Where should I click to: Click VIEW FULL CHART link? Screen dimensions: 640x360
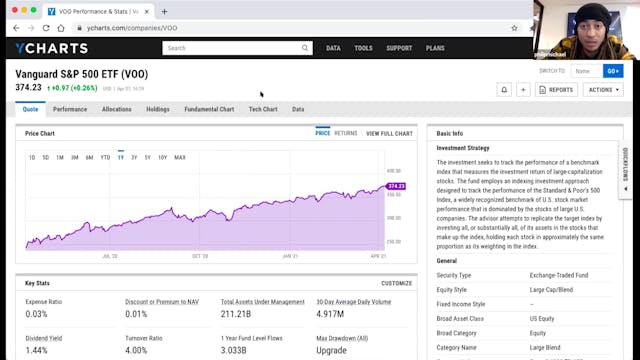click(x=389, y=133)
